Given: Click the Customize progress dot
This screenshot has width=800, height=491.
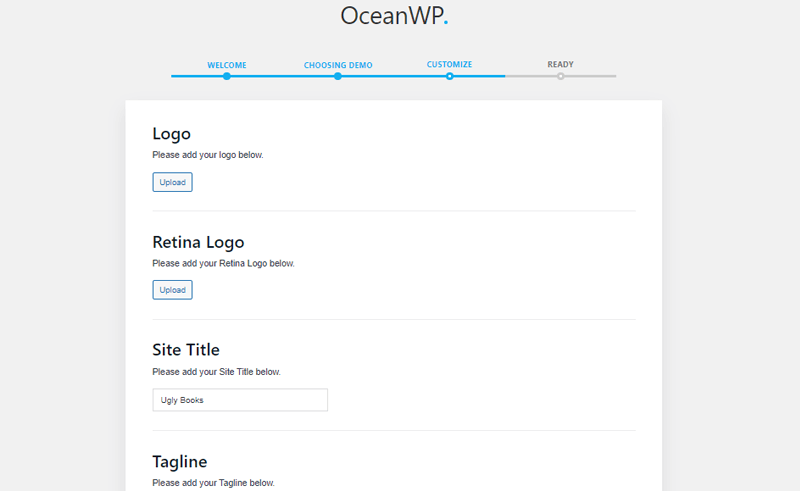Looking at the screenshot, I should pyautogui.click(x=449, y=77).
